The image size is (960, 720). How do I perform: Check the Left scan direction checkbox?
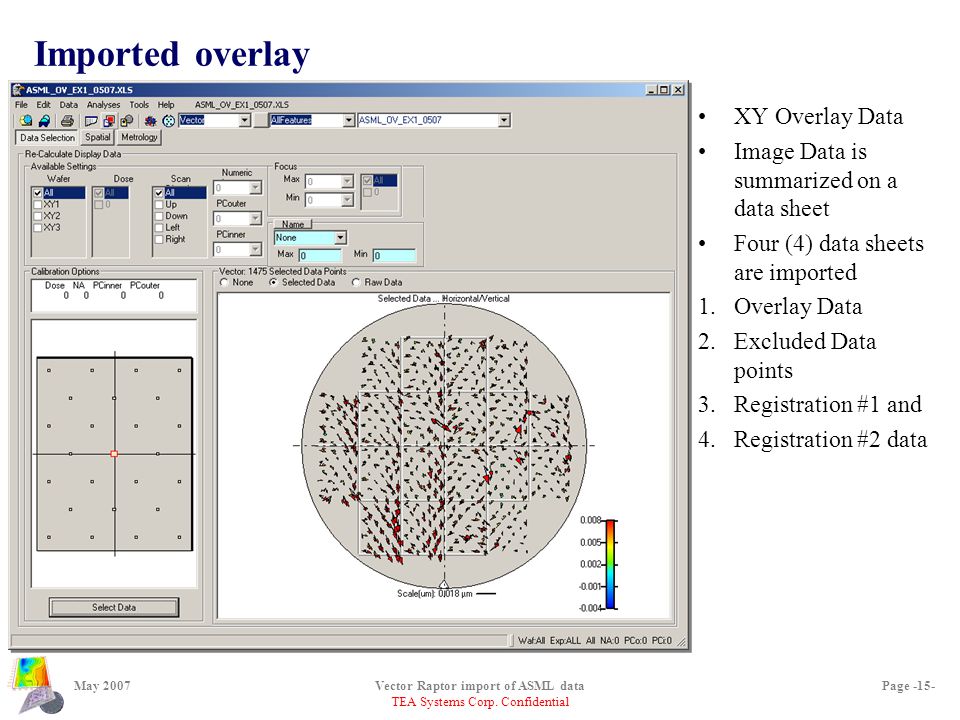pos(159,228)
